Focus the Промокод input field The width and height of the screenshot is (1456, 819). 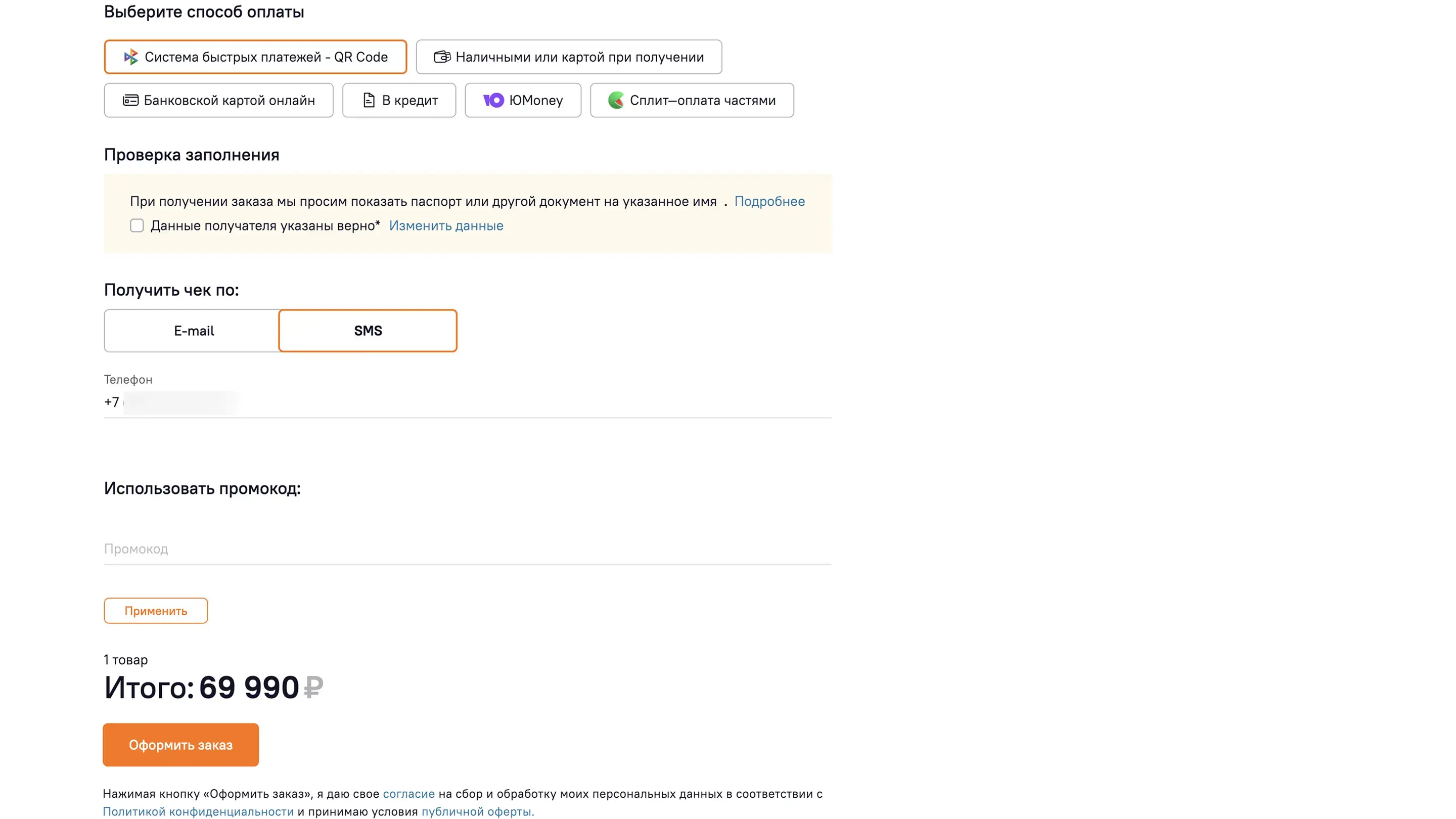(468, 549)
